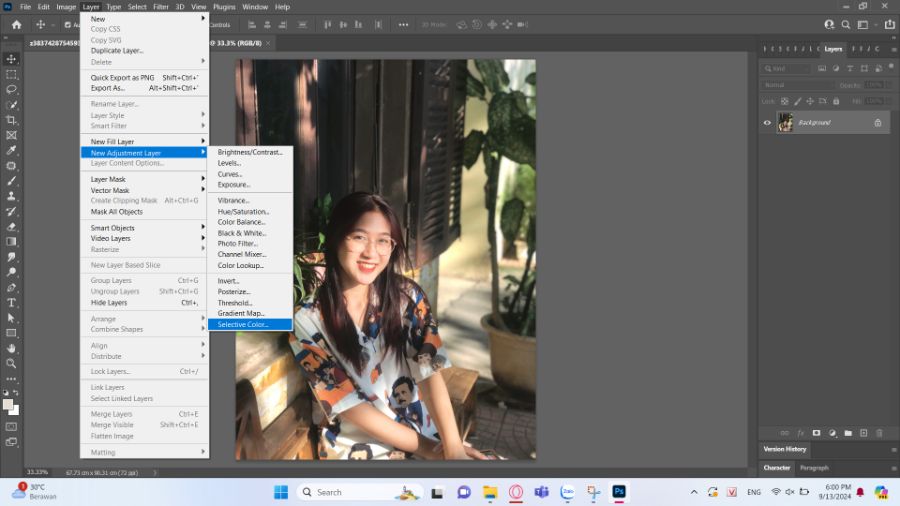Open the Share icon at top right
Image resolution: width=900 pixels, height=506 pixels.
pos(889,25)
